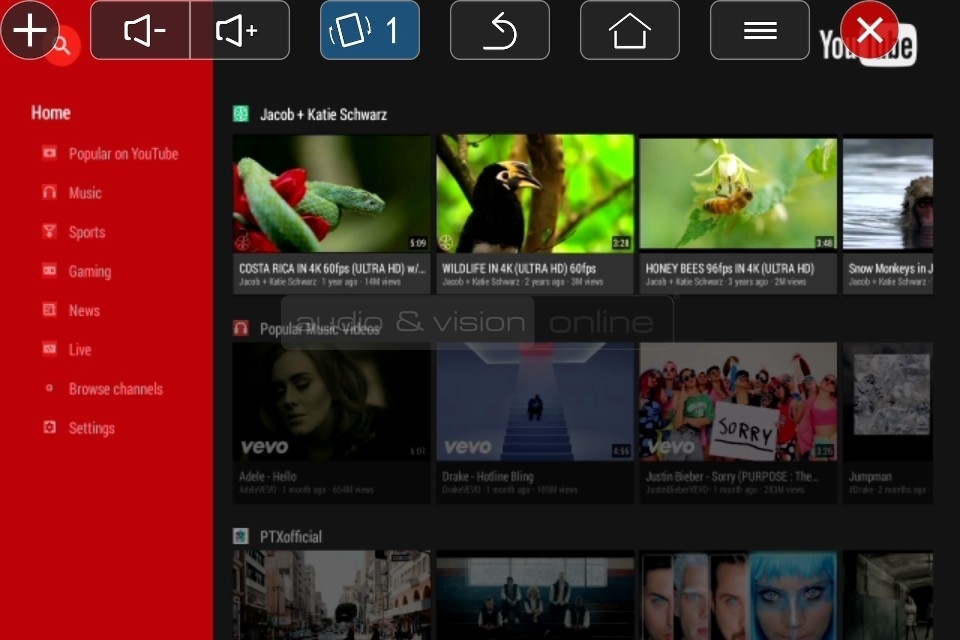Screen dimensions: 960x640
Task: Click the Justin Bieber - Sorry title text
Action: point(732,476)
